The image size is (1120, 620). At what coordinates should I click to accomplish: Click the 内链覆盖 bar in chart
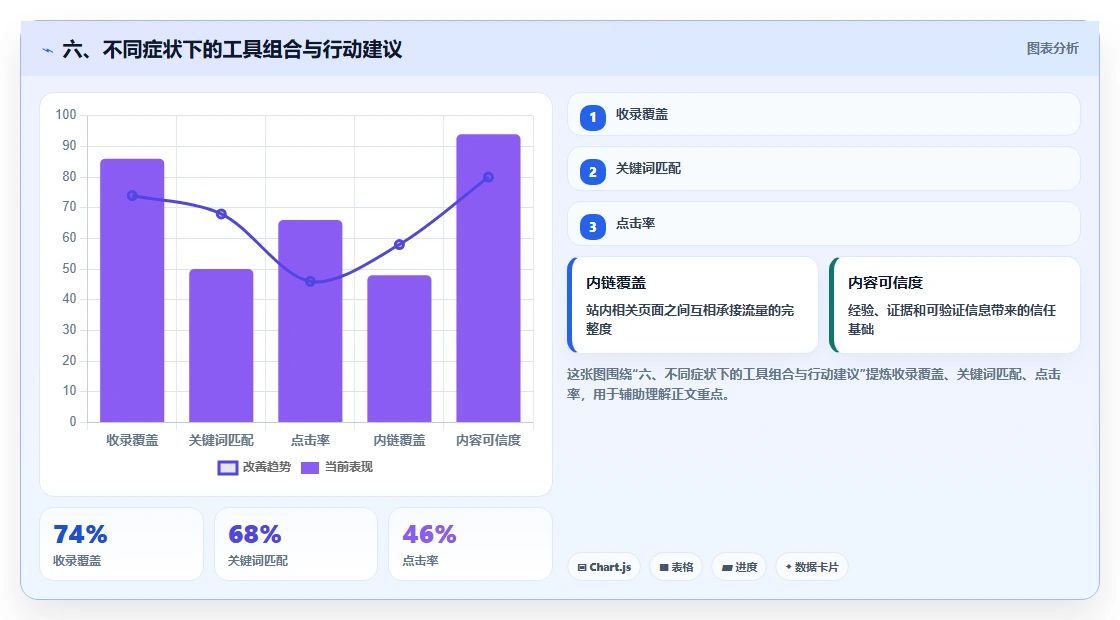click(399, 349)
